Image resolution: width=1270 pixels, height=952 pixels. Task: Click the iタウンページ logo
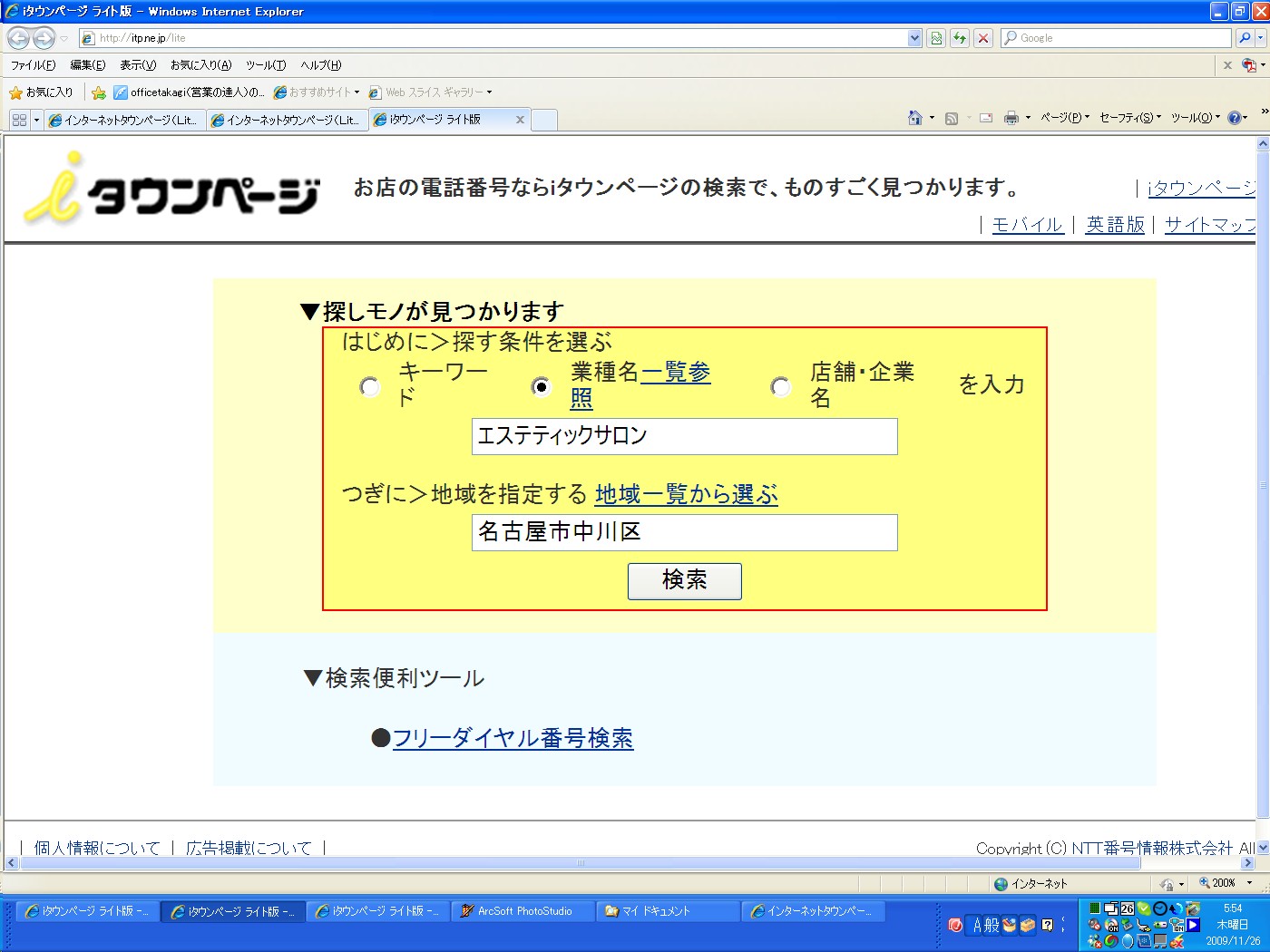pyautogui.click(x=172, y=189)
